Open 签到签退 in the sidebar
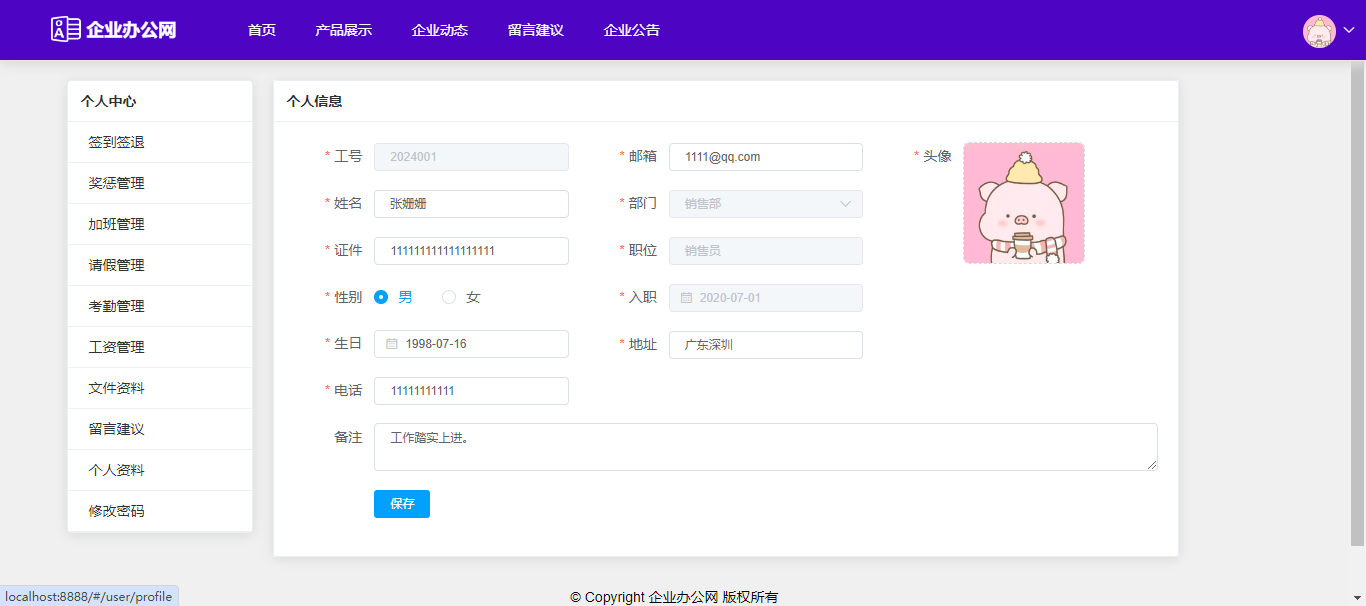The image size is (1366, 606). click(x=116, y=142)
